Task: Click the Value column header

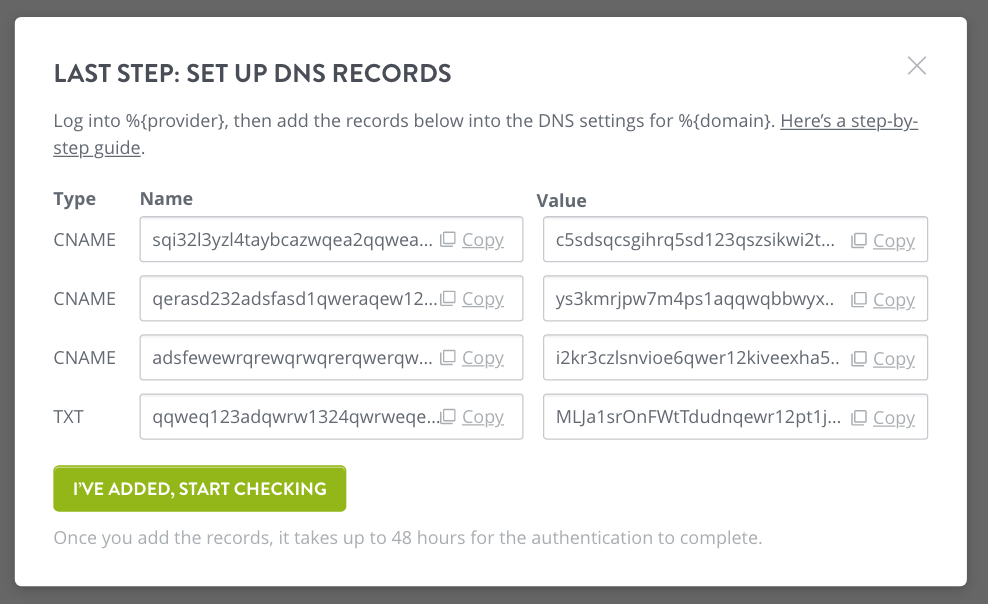Action: coord(561,200)
